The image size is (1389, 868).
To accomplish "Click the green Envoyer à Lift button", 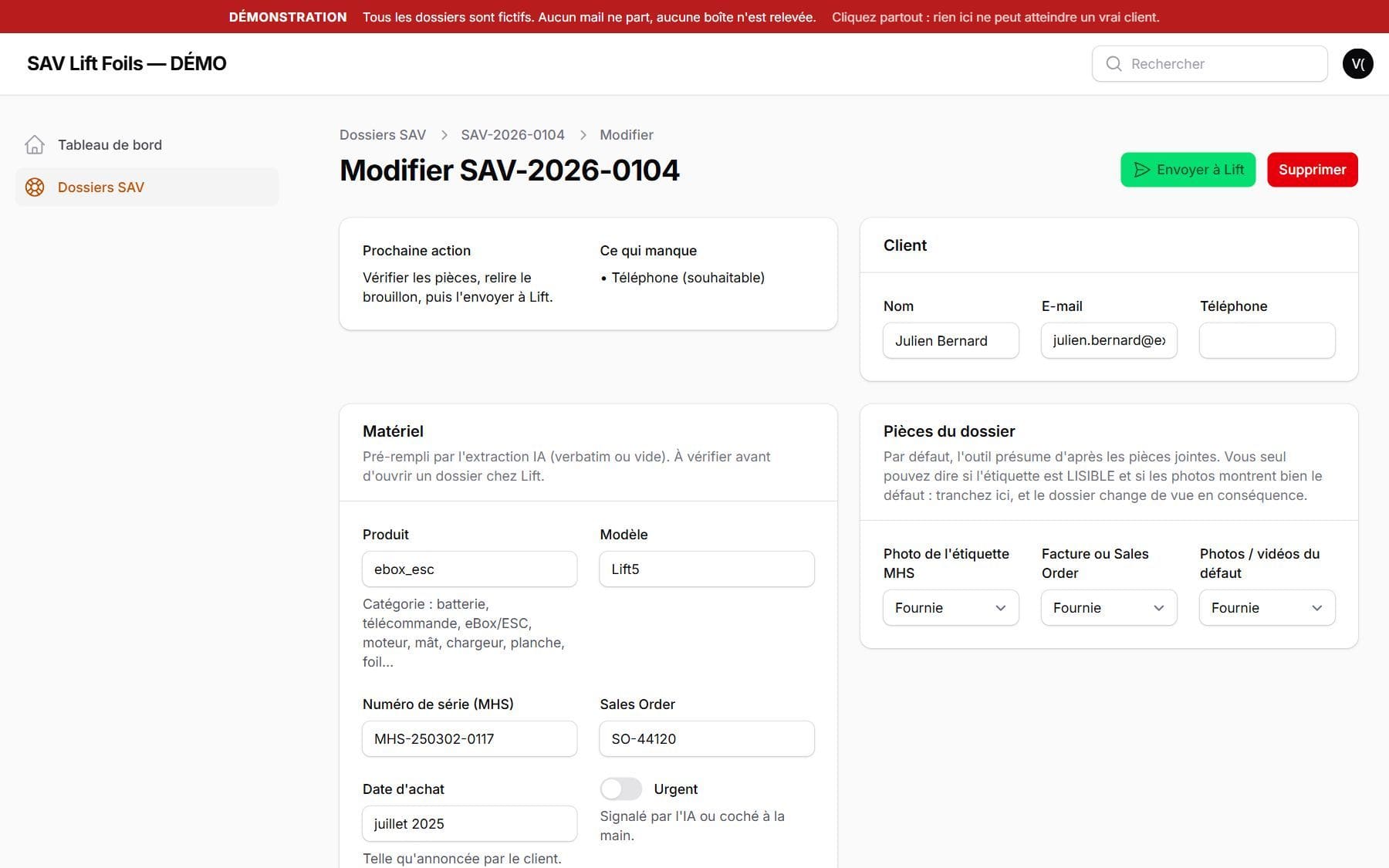I will 1188,170.
